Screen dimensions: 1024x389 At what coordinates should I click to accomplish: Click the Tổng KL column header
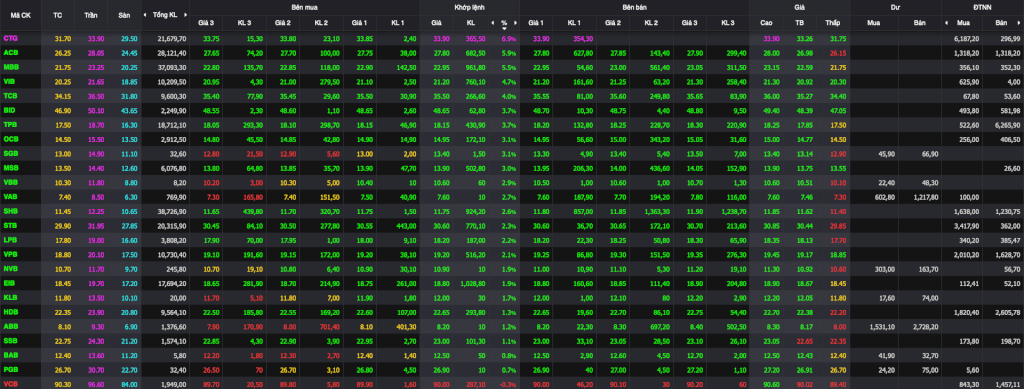point(165,14)
